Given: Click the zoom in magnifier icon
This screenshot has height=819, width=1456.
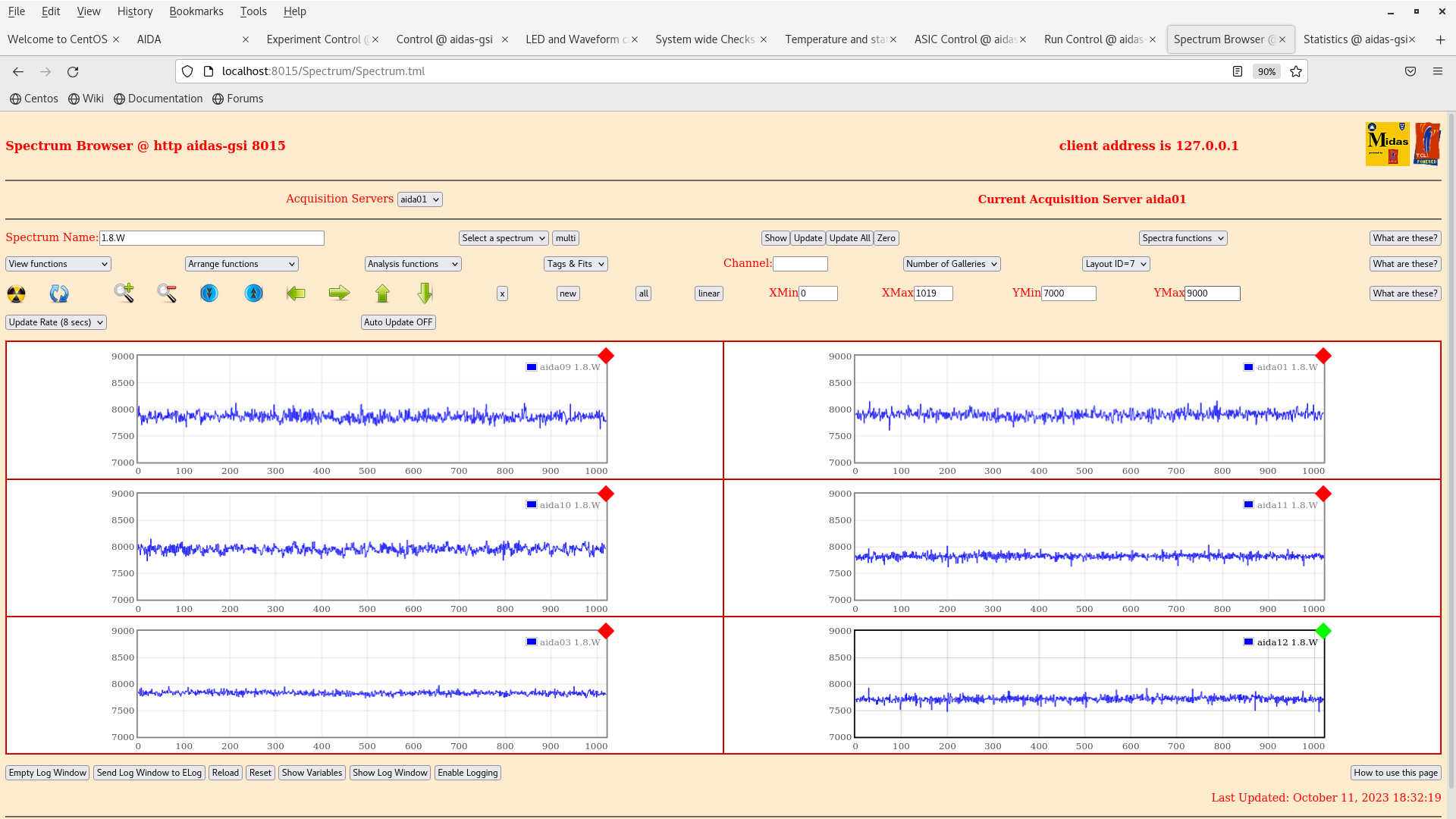Looking at the screenshot, I should click(124, 293).
